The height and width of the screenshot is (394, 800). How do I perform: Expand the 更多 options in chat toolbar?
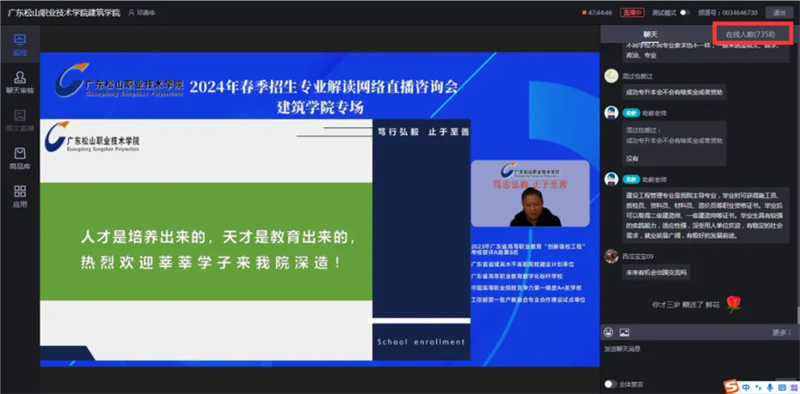pyautogui.click(x=781, y=333)
